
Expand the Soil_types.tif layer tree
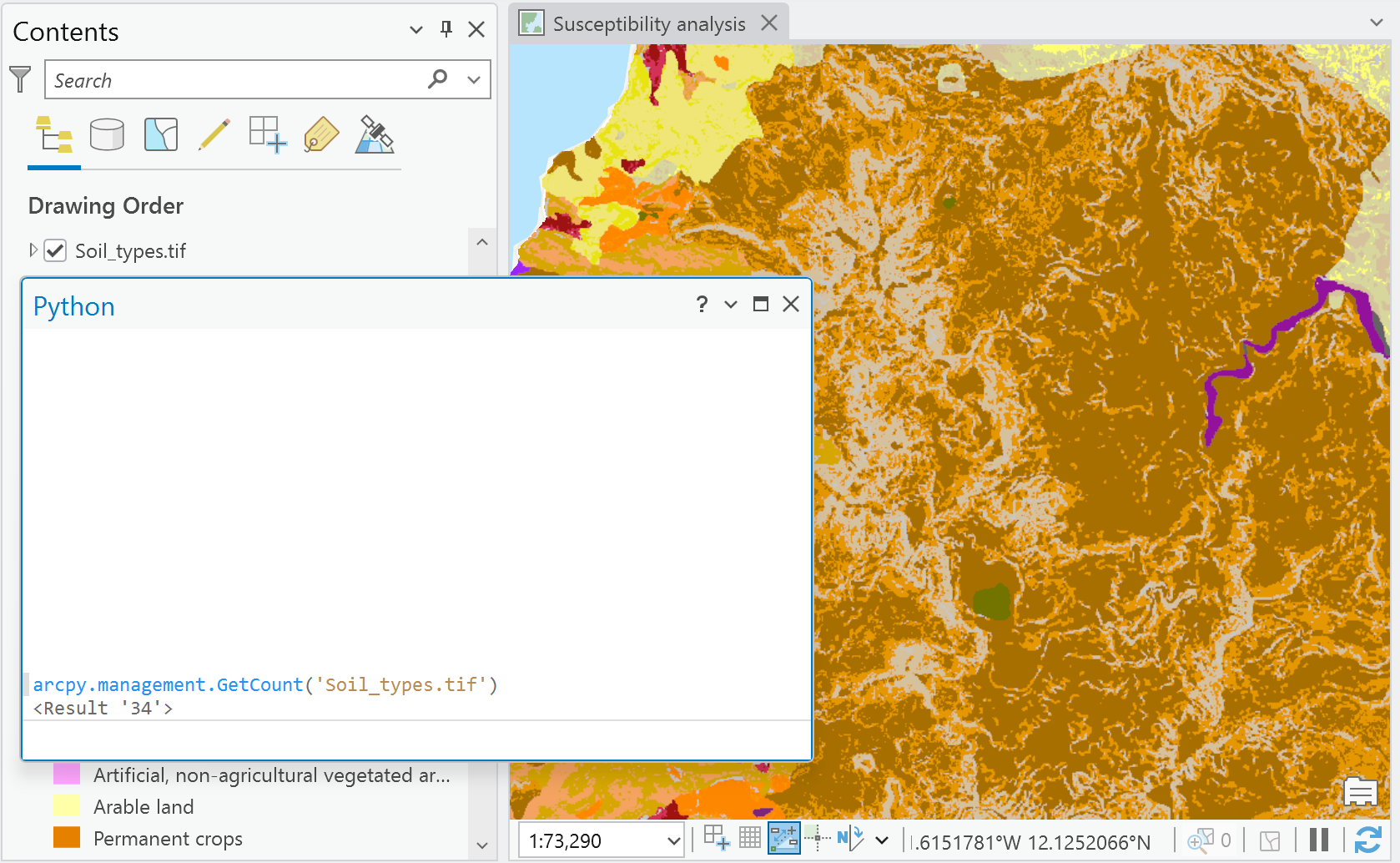click(x=33, y=250)
